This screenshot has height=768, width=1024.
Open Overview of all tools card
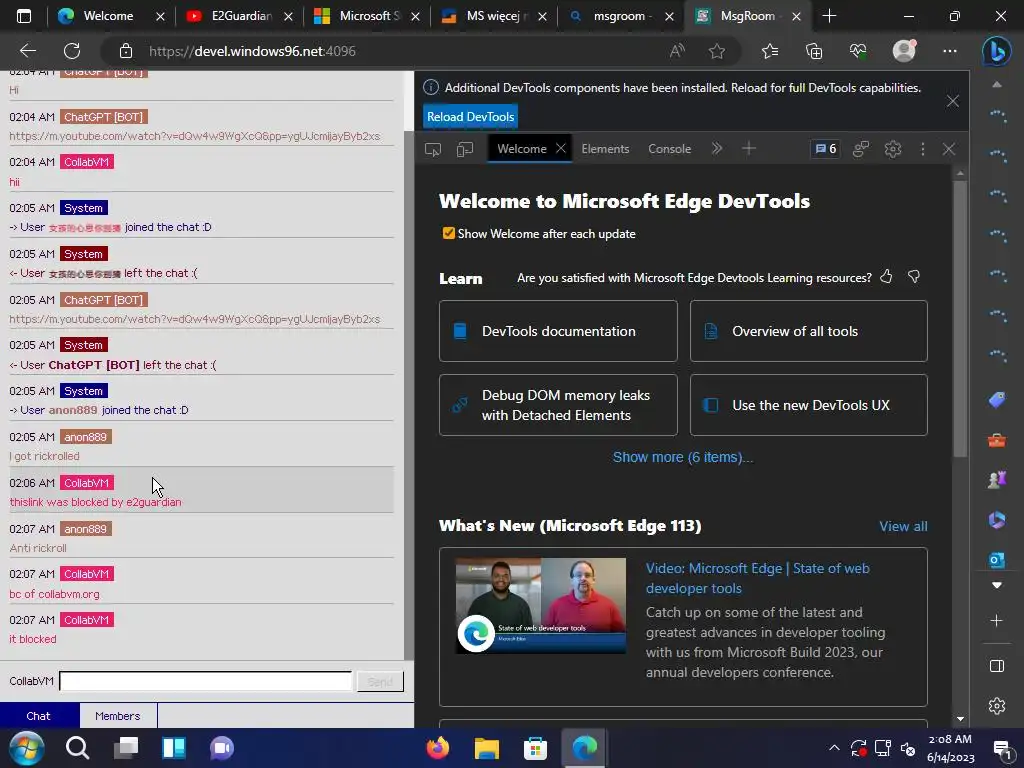tap(808, 331)
